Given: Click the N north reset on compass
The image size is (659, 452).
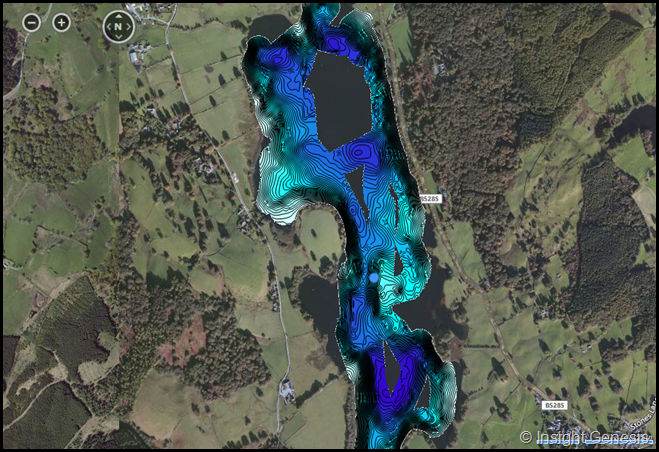Looking at the screenshot, I should (x=118, y=25).
